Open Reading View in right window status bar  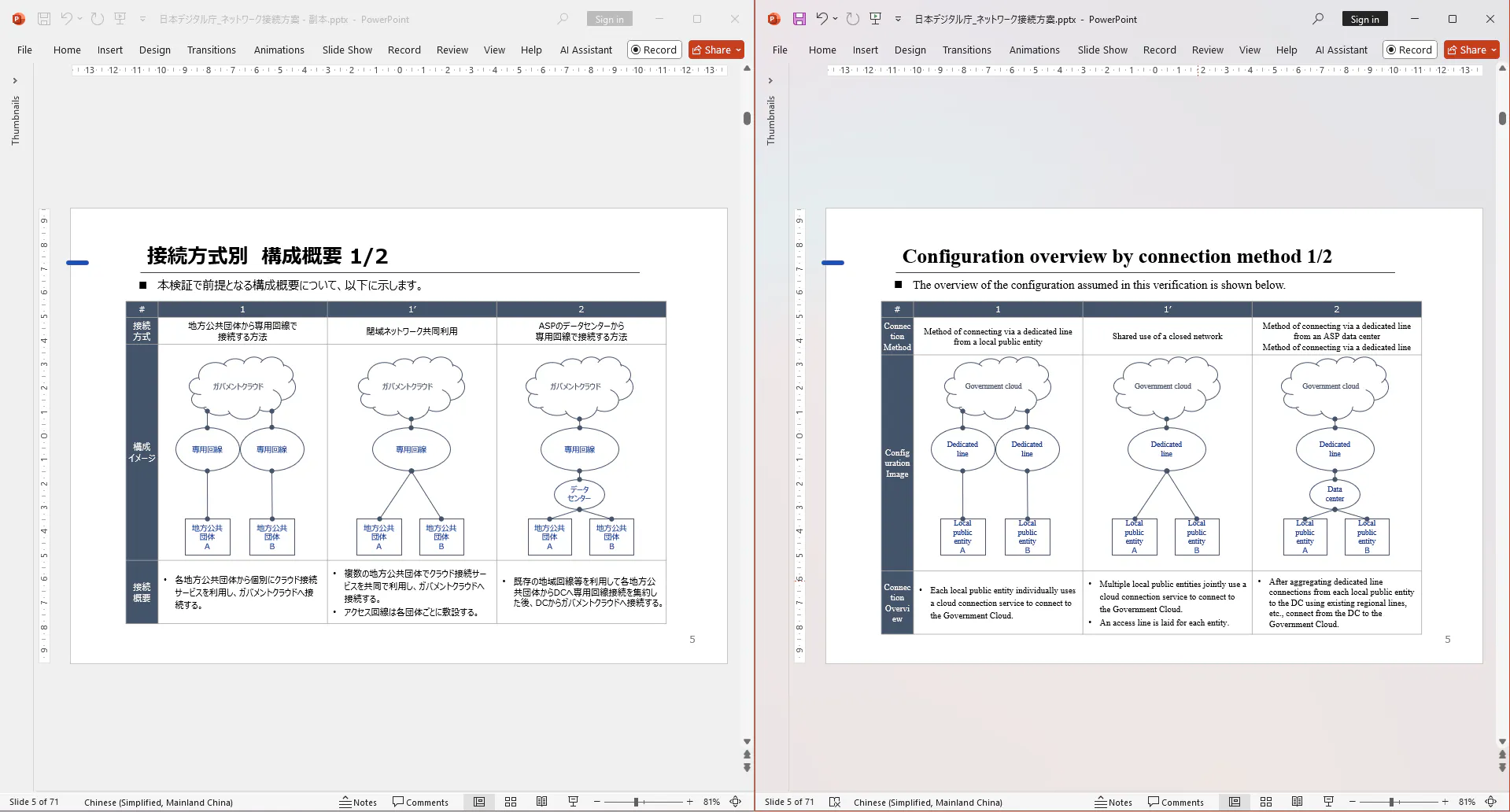click(x=1297, y=802)
